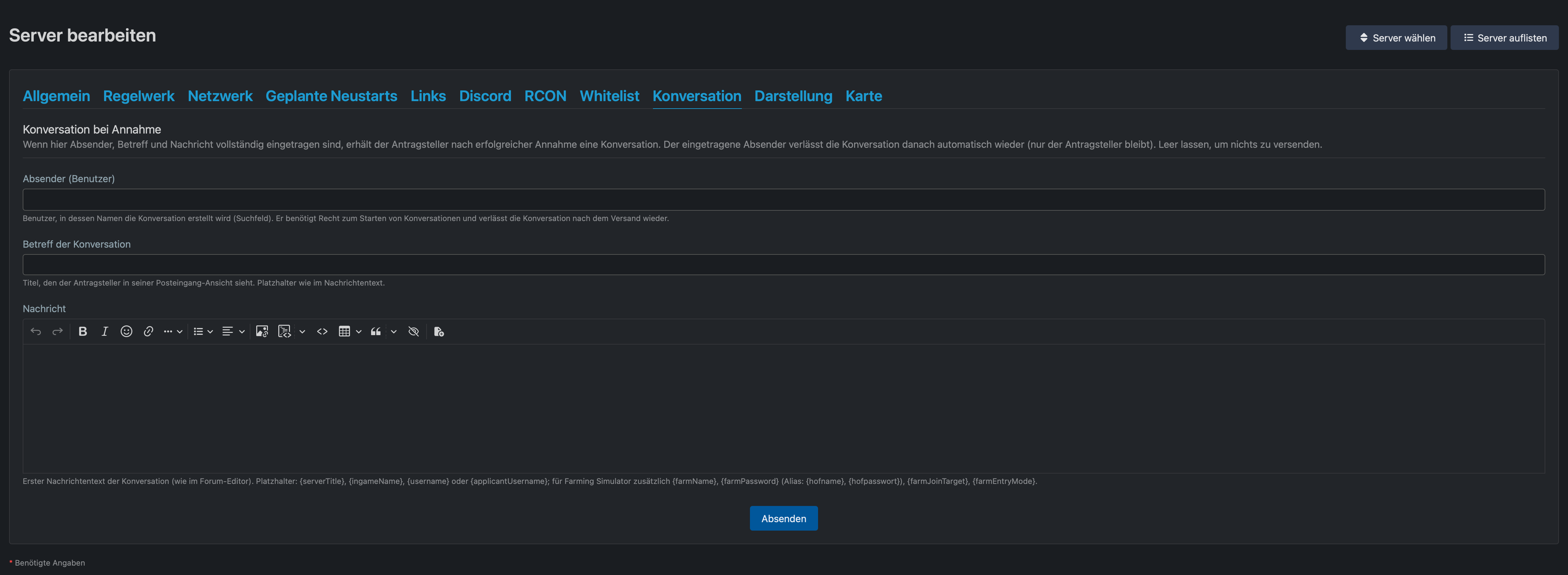Screen dimensions: 1568x575
Task: Select the active Konversation tab
Action: (x=697, y=96)
